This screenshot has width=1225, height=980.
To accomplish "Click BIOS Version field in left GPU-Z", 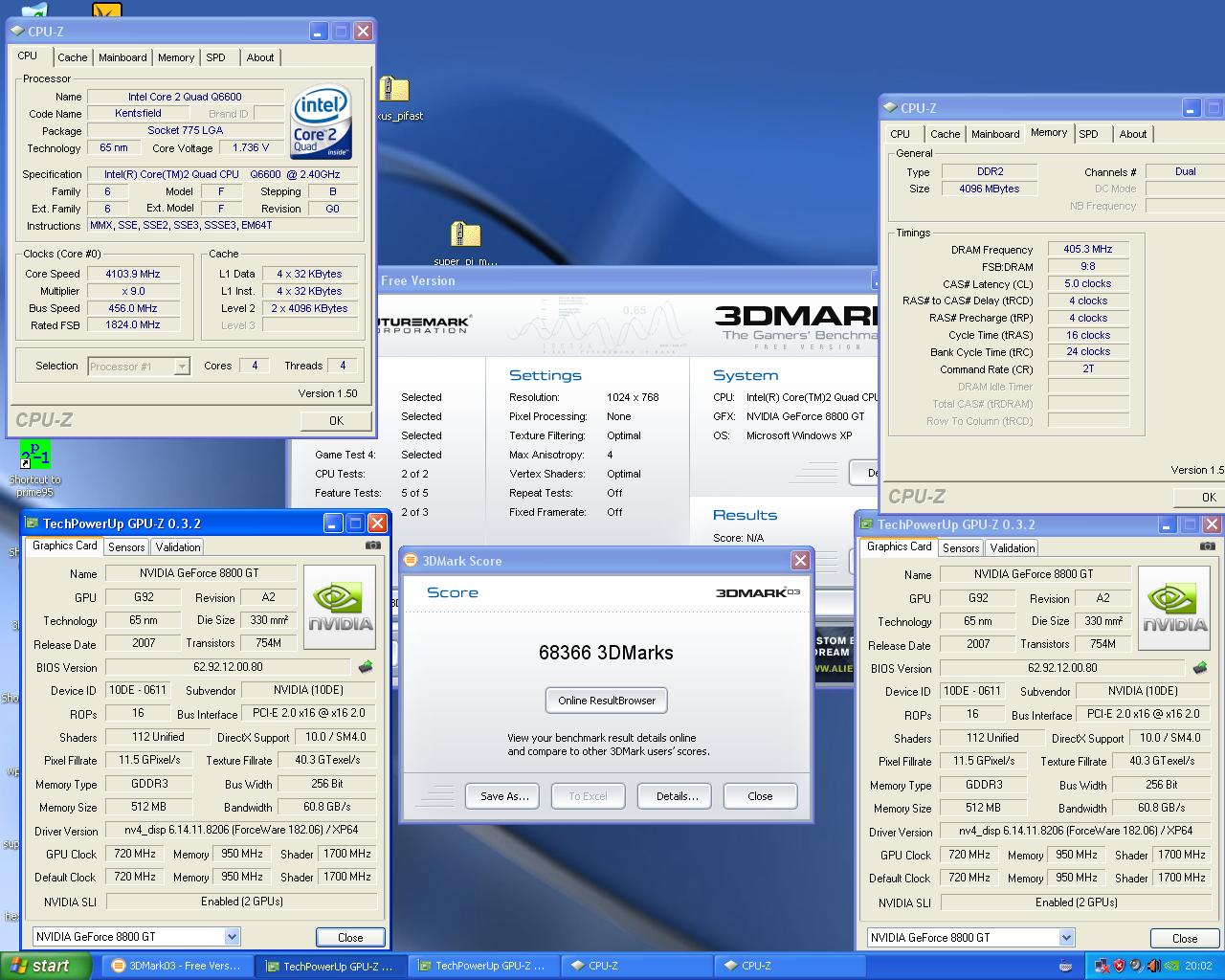I will (229, 667).
